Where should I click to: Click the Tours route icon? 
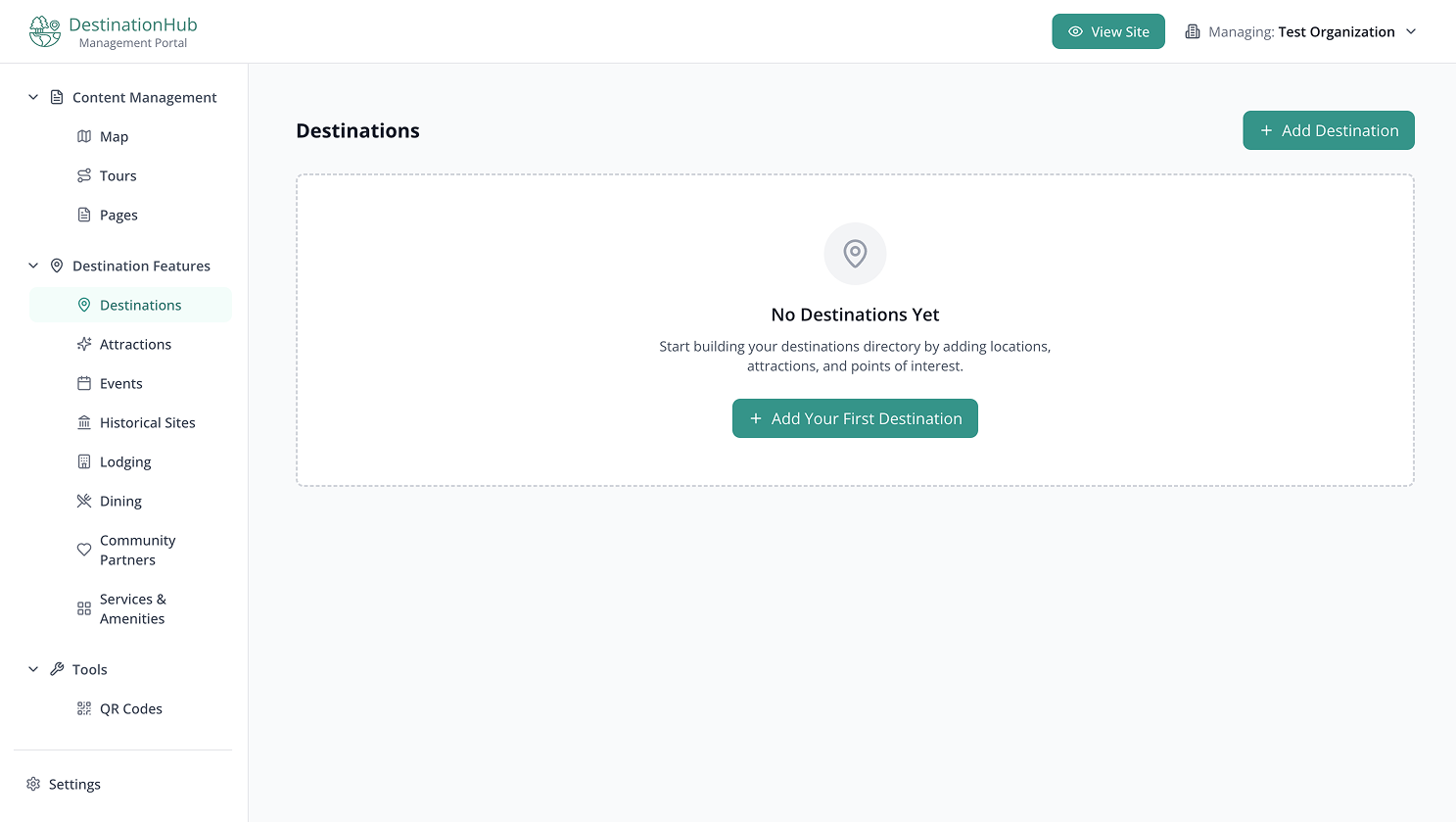(x=84, y=176)
